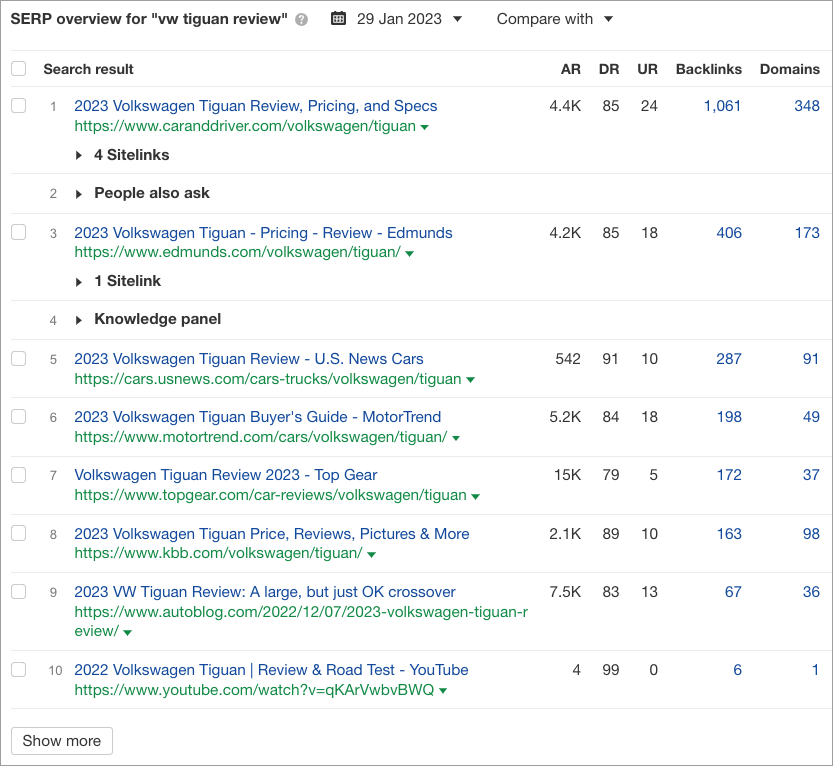Click the Show more button
833x766 pixels.
(x=62, y=741)
